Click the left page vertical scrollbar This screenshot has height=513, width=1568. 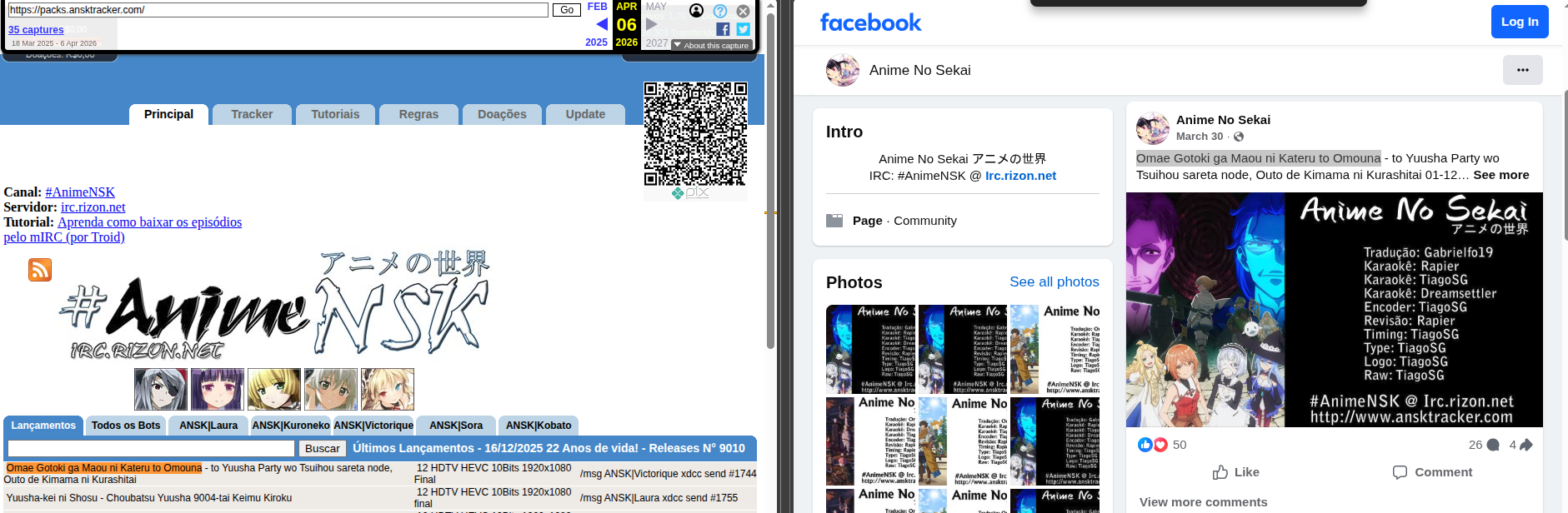(x=770, y=179)
